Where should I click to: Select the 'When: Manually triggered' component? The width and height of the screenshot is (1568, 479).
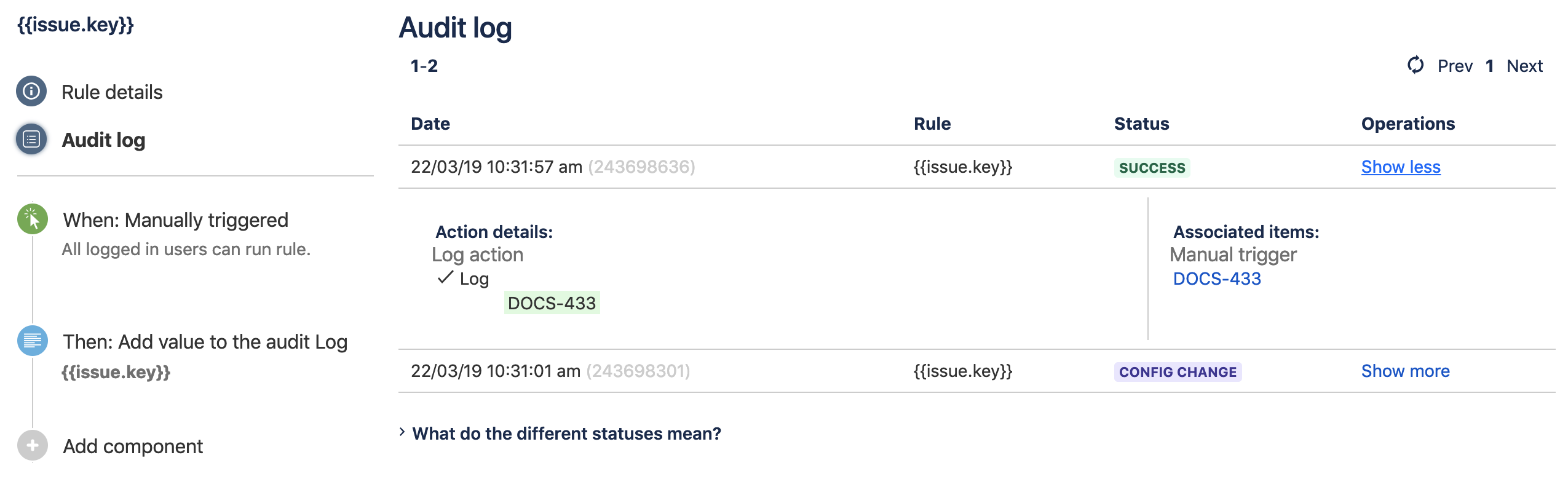pyautogui.click(x=175, y=220)
